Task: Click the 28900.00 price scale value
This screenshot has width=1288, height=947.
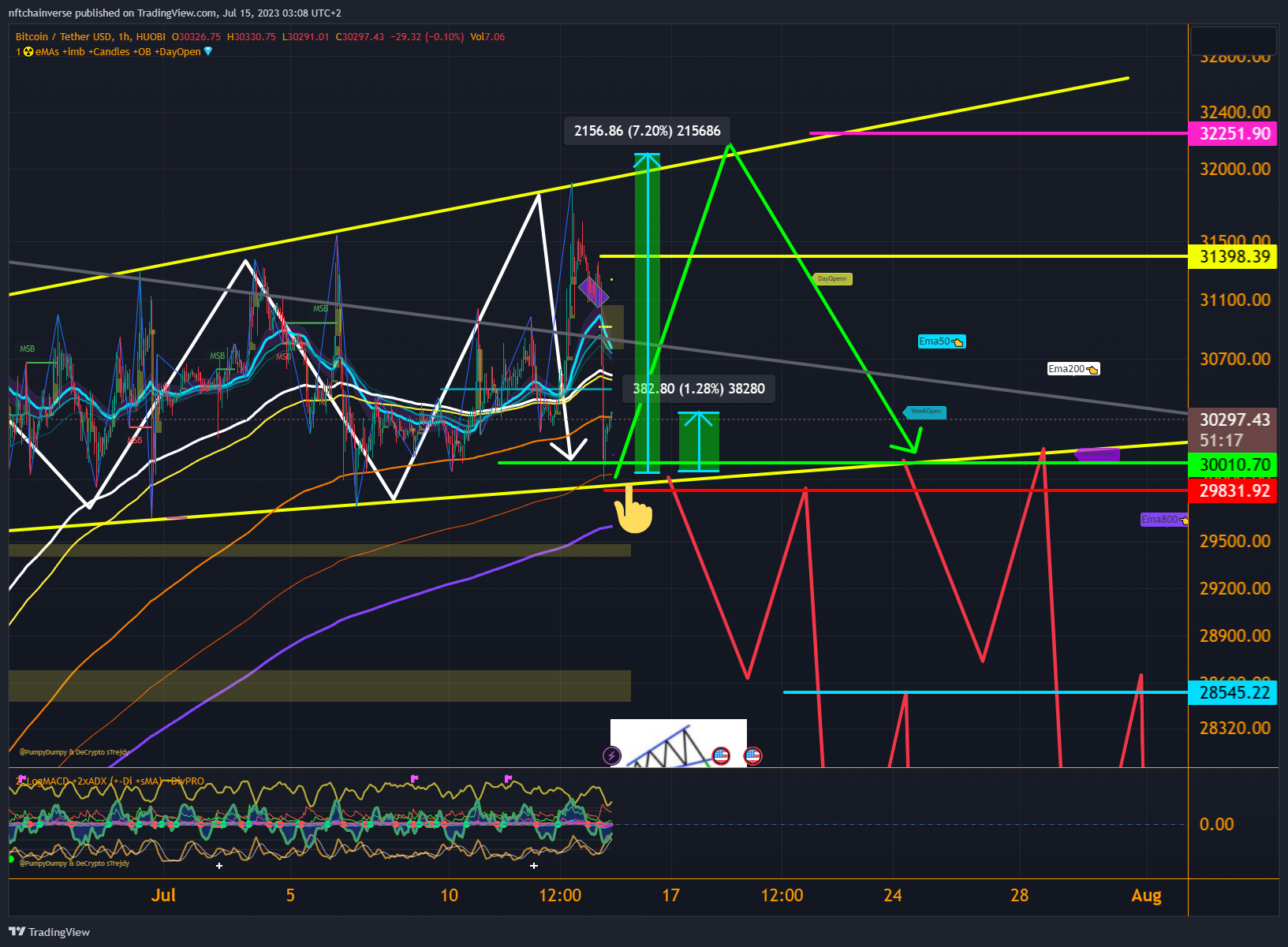Action: pyautogui.click(x=1234, y=636)
